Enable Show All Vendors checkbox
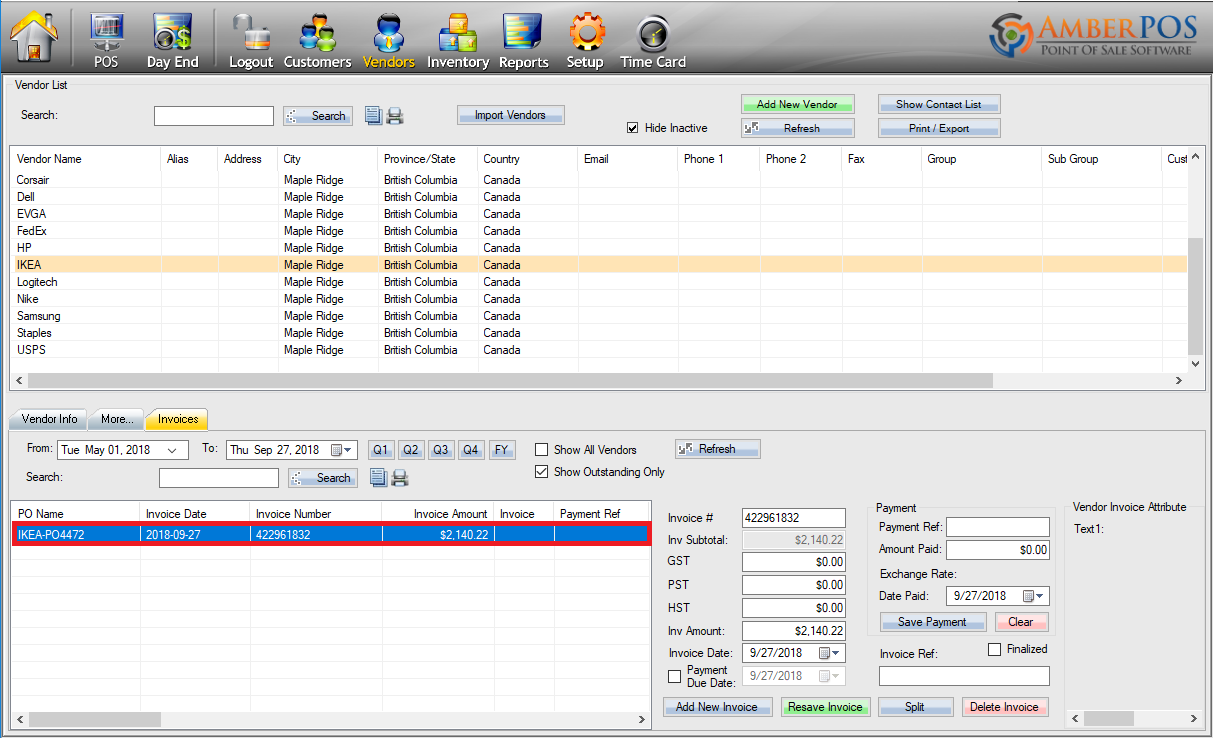This screenshot has height=738, width=1213. pyautogui.click(x=542, y=450)
